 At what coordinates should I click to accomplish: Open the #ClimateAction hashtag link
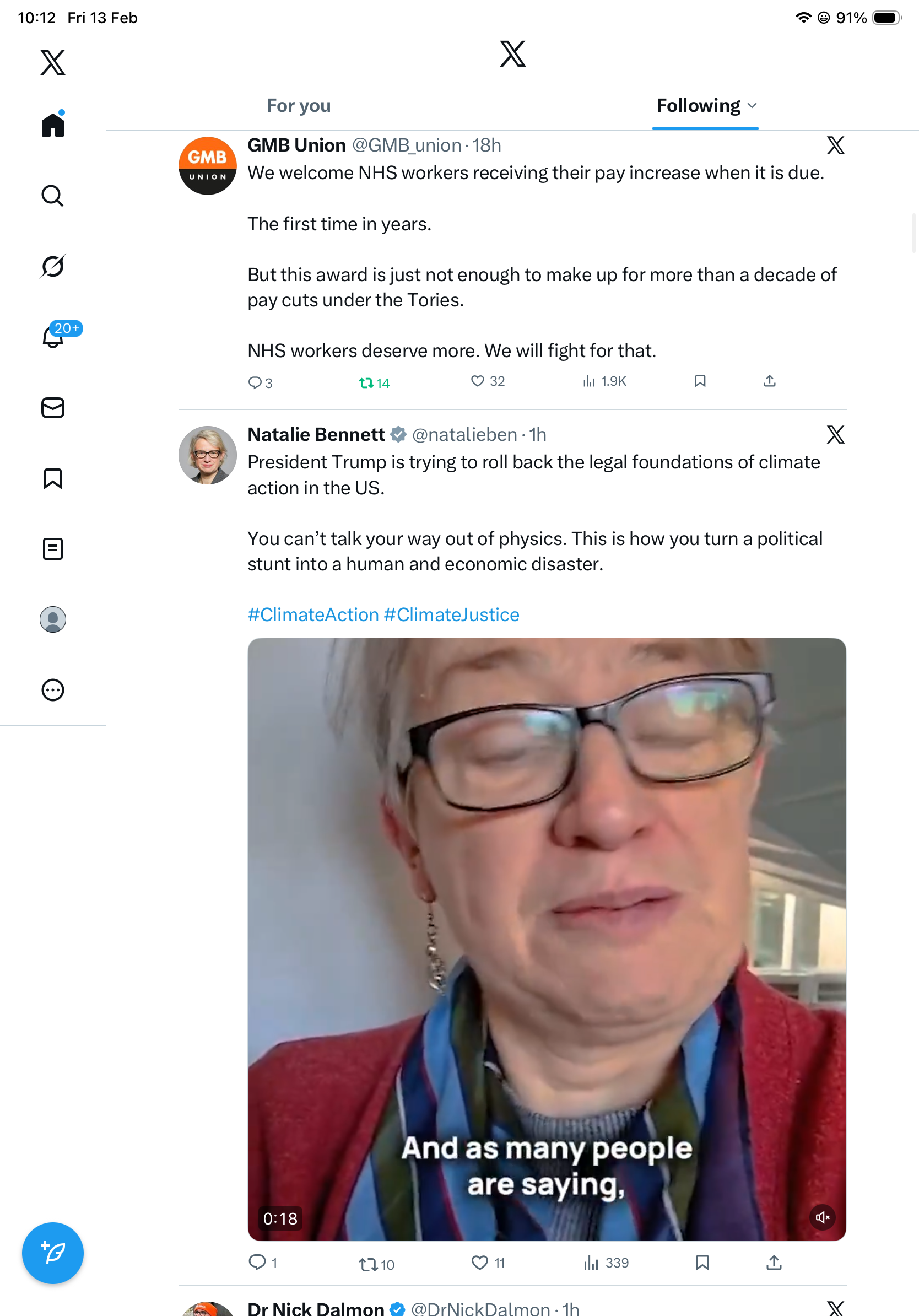tap(313, 614)
